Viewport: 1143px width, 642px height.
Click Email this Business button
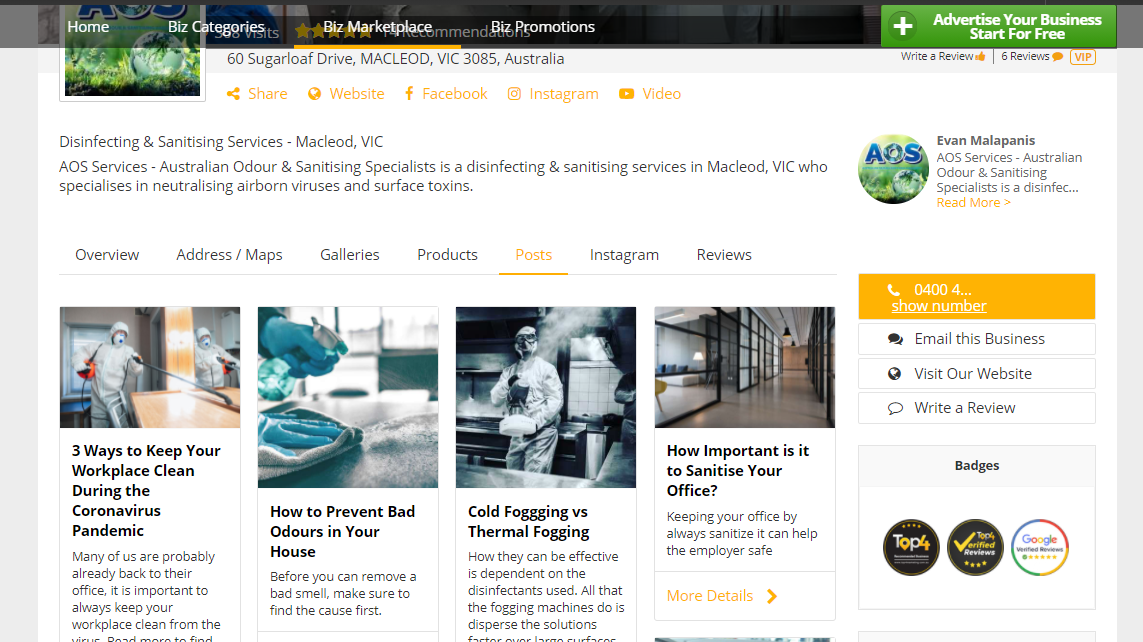pyautogui.click(x=977, y=339)
